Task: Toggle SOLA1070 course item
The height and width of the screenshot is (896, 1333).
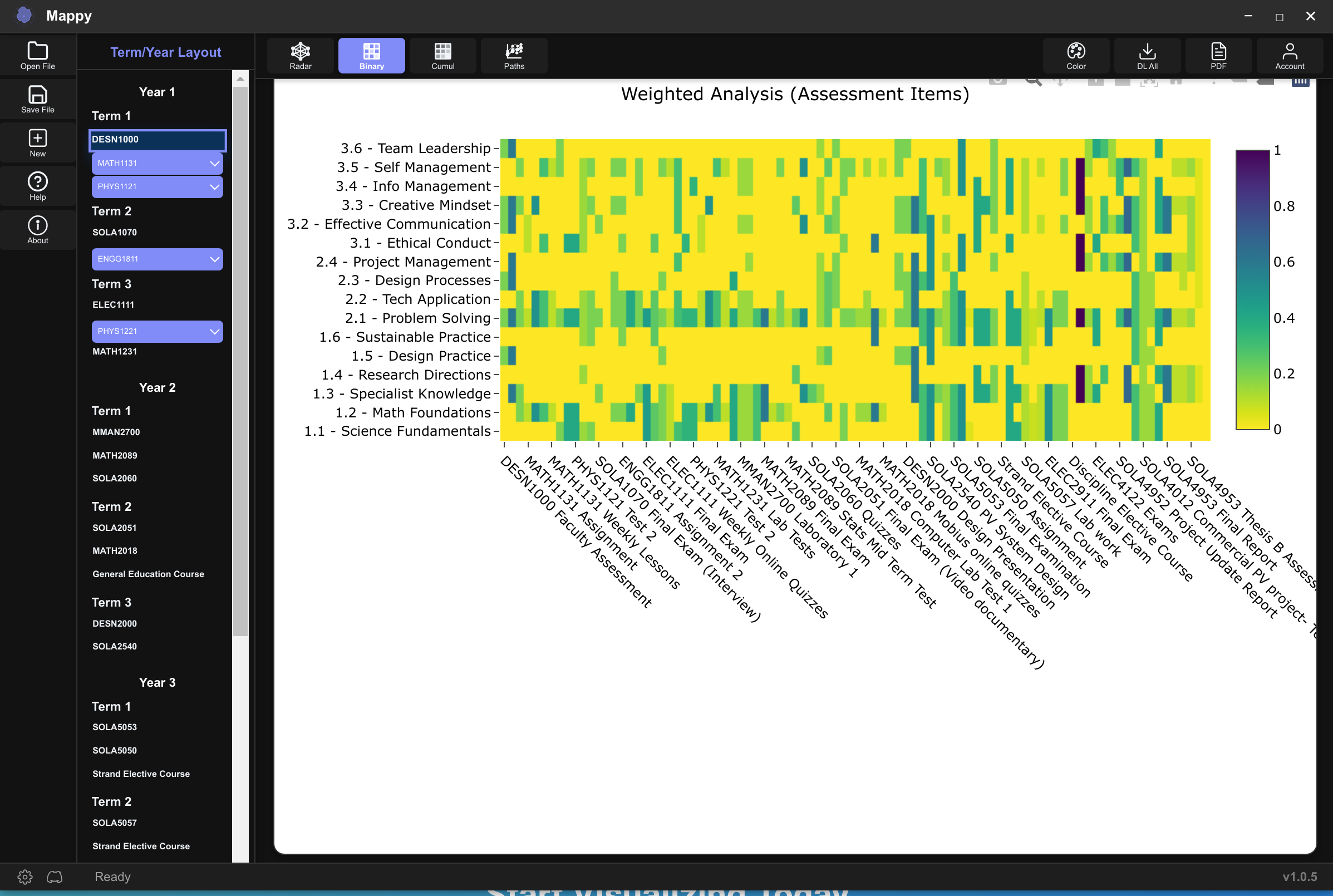Action: 115,232
